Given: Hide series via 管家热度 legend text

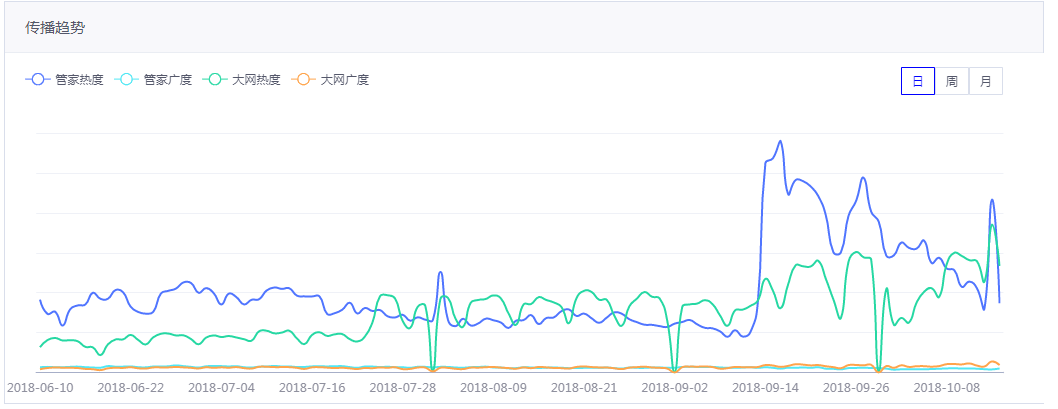Looking at the screenshot, I should pos(80,80).
